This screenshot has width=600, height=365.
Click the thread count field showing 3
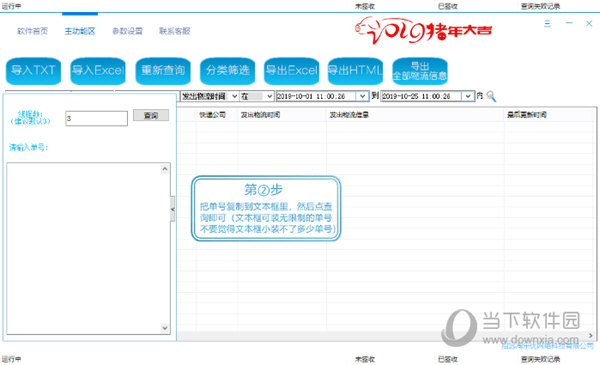point(96,118)
